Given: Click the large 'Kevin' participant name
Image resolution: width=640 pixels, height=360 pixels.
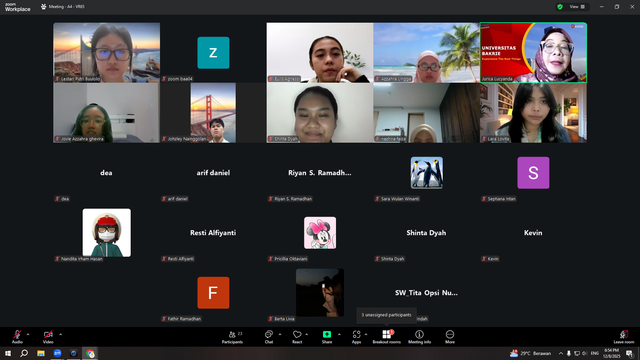Looking at the screenshot, I should (533, 233).
